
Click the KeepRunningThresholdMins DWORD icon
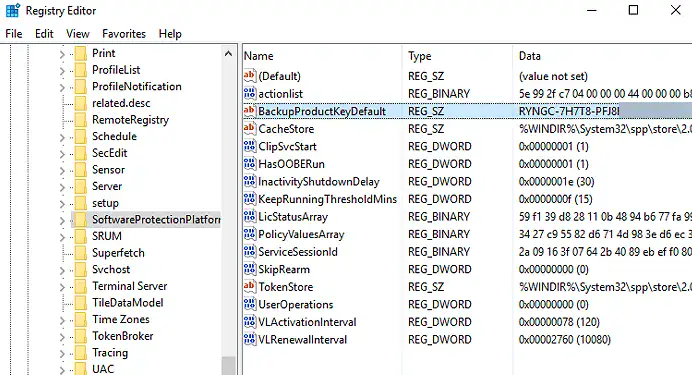click(x=249, y=199)
